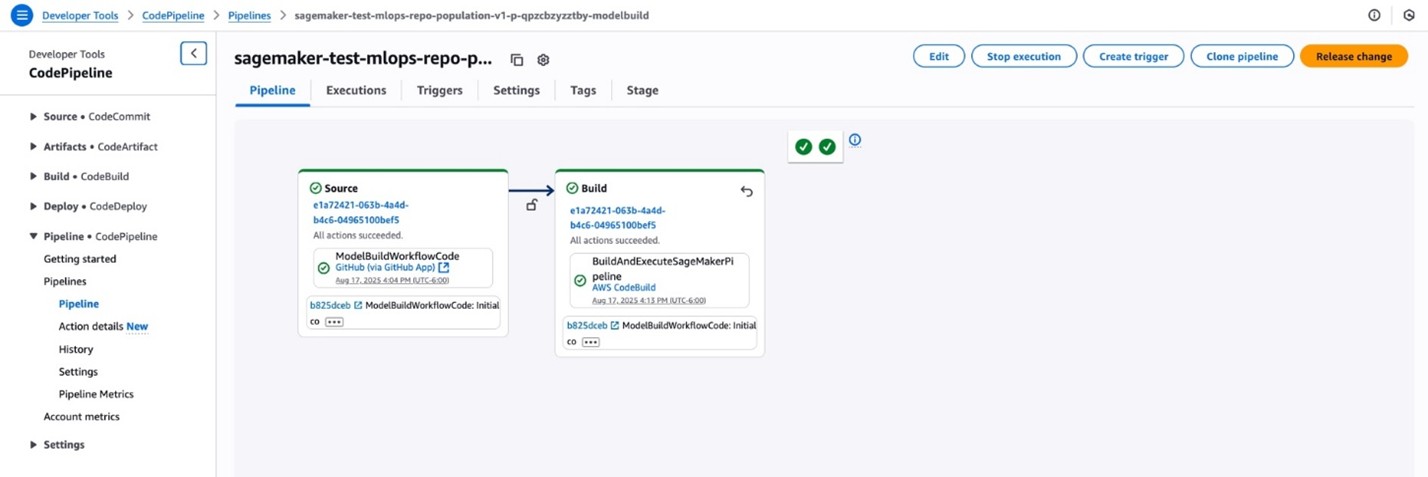Screen dimensions: 1428x477
Task: Click the first green checkmark in stage overview
Action: (803, 147)
